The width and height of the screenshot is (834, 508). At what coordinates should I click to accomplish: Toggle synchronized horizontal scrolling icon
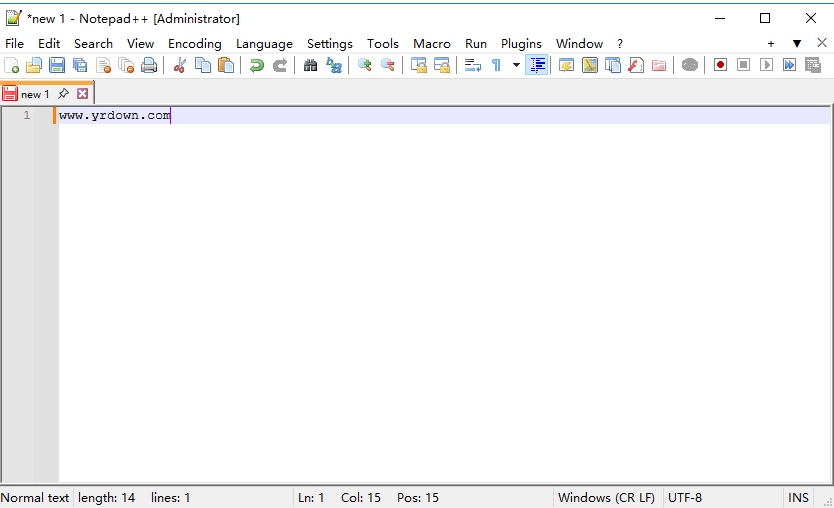[x=441, y=65]
